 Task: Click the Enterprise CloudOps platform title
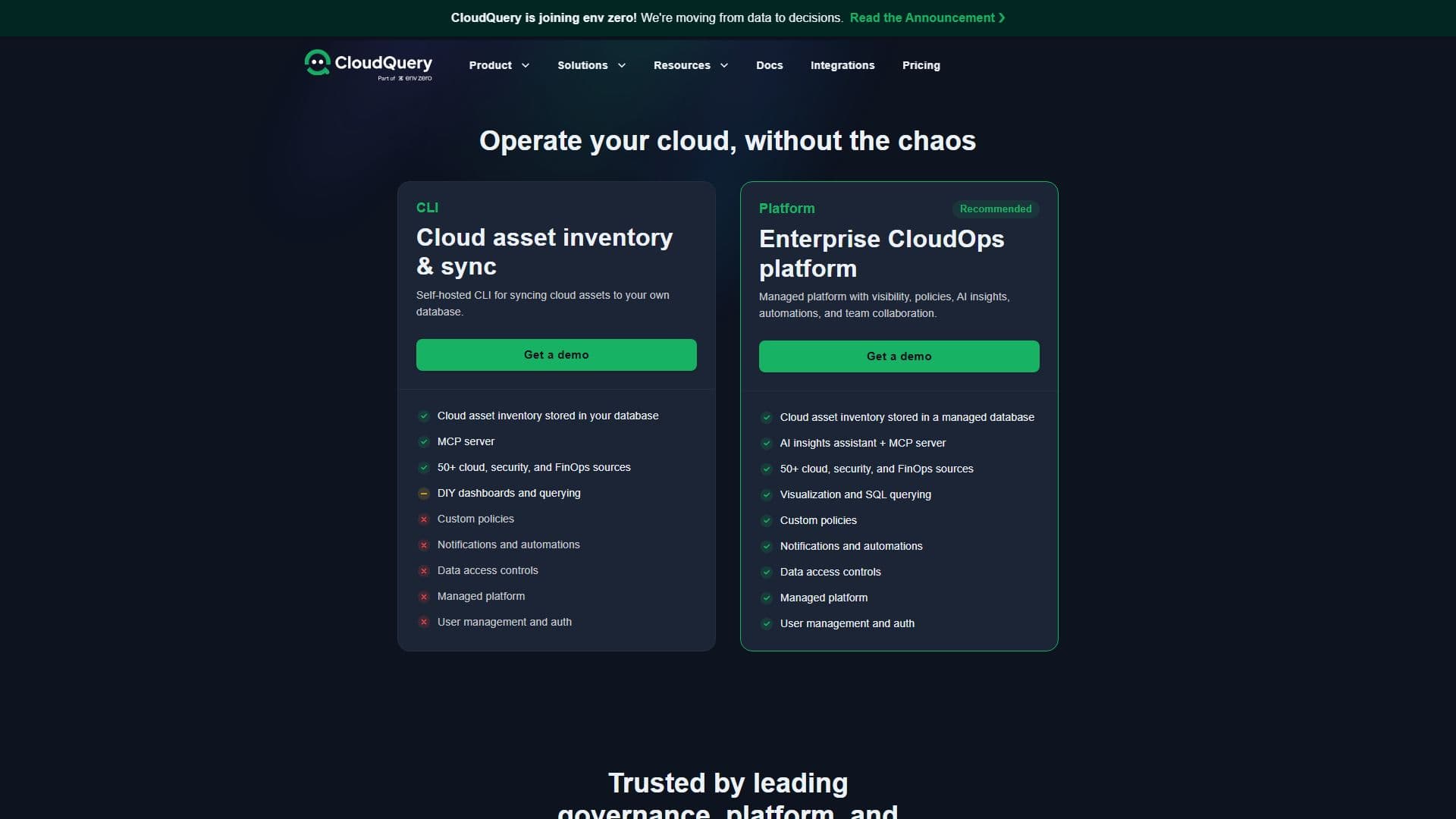point(881,253)
